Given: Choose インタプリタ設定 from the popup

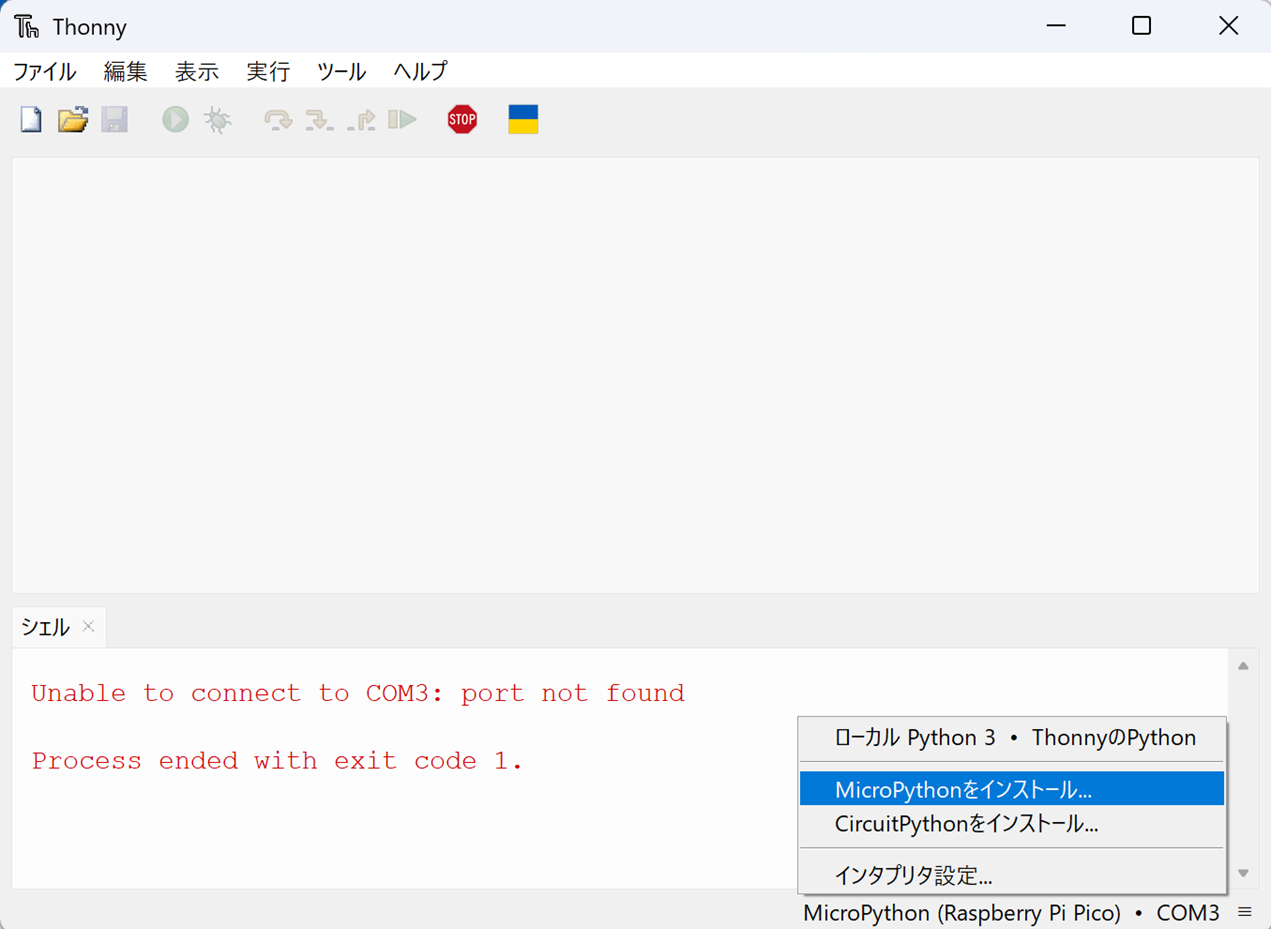Looking at the screenshot, I should pos(913,874).
